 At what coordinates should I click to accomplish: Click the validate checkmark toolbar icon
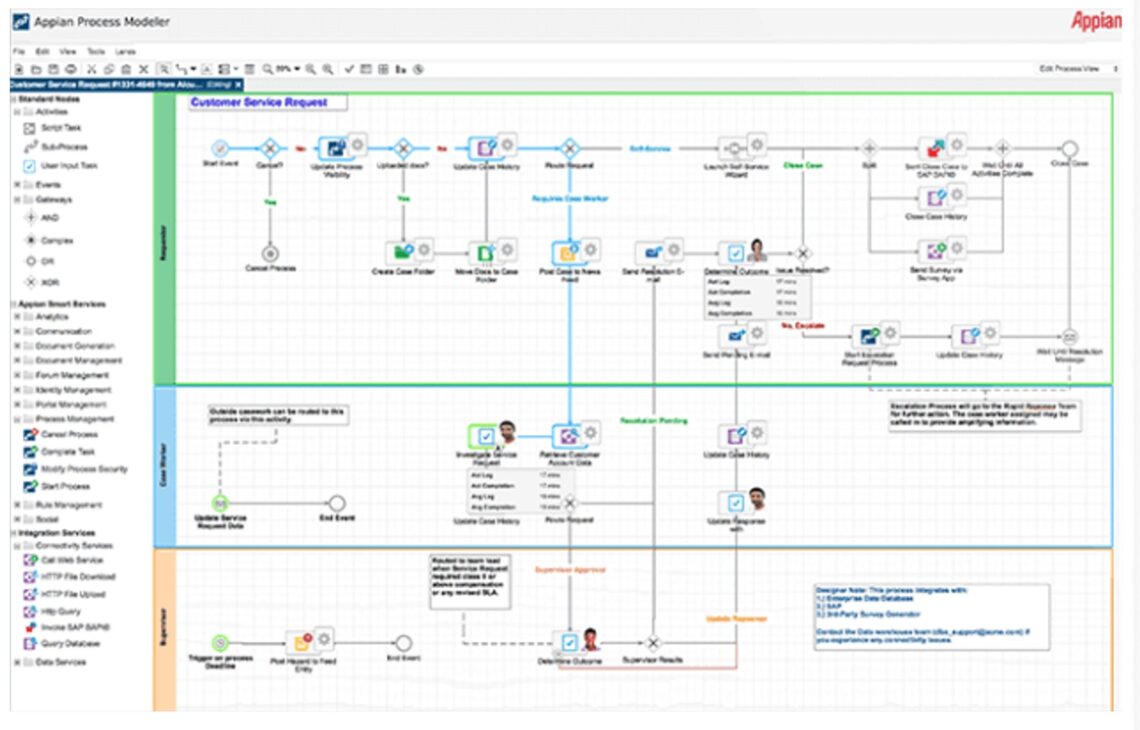coord(349,69)
